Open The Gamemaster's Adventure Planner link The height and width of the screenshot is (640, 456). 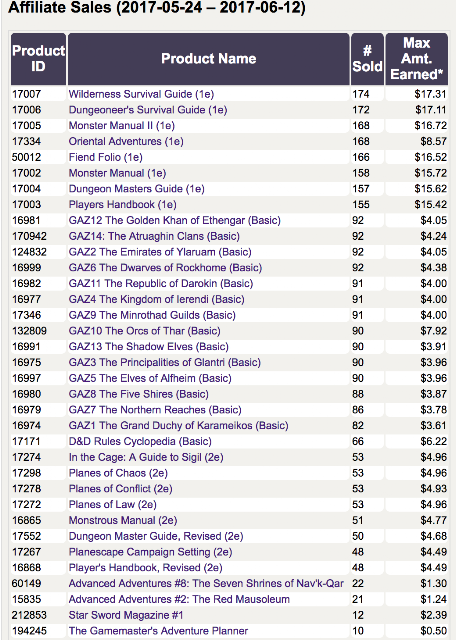(x=158, y=631)
